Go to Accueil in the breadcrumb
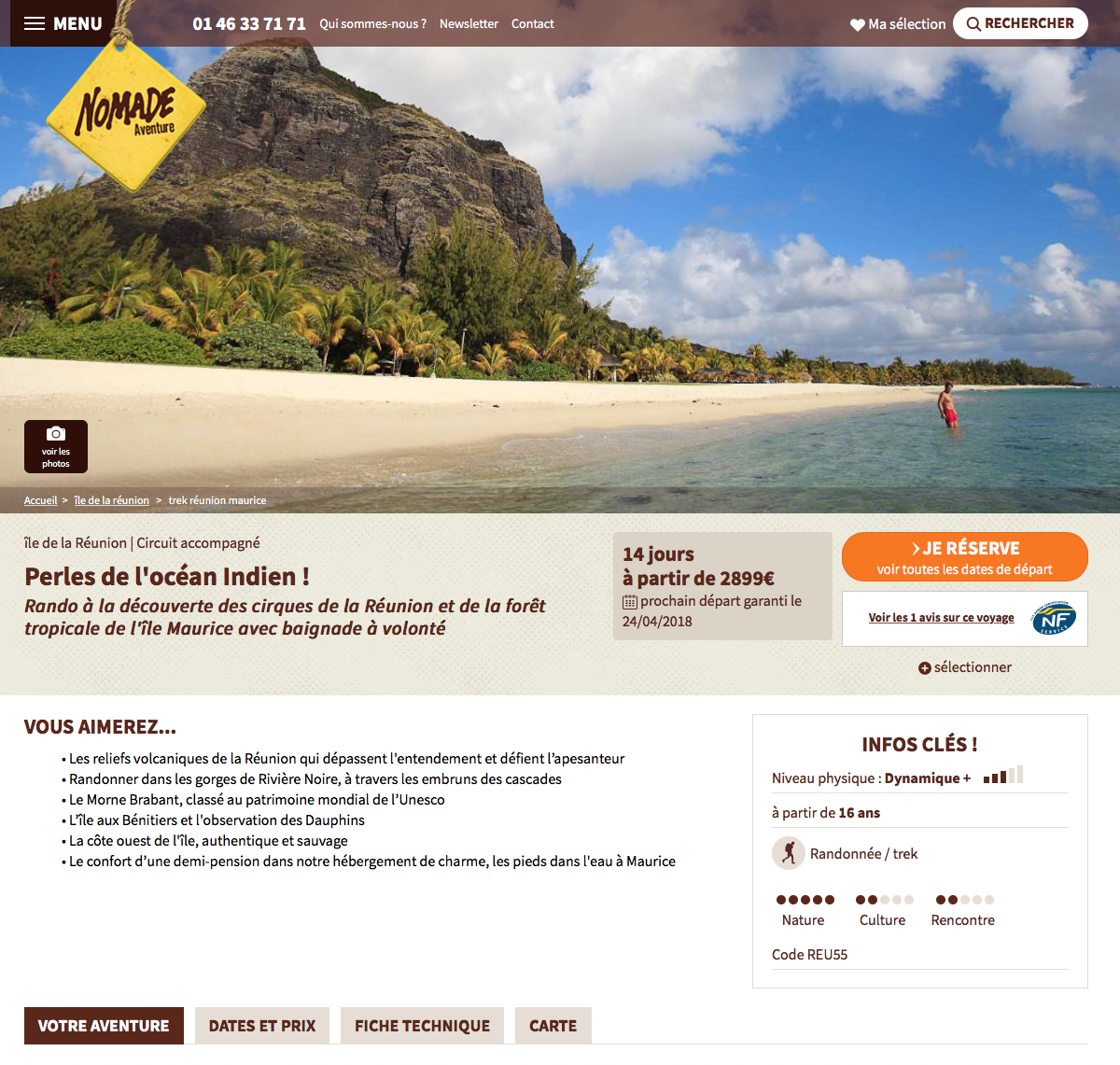Viewport: 1120px width, 1065px height. [40, 501]
